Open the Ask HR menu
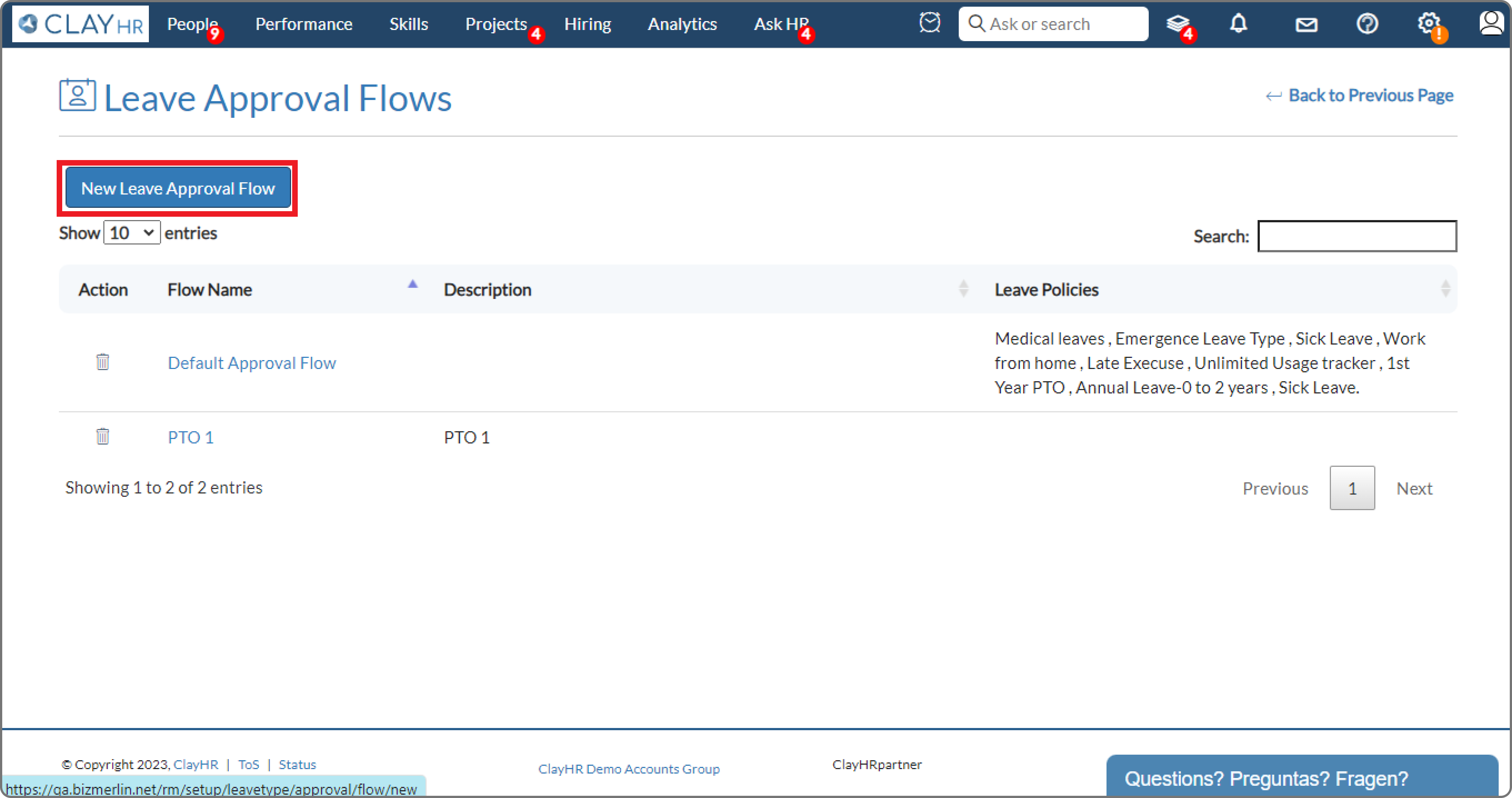The width and height of the screenshot is (1512, 798). point(781,24)
